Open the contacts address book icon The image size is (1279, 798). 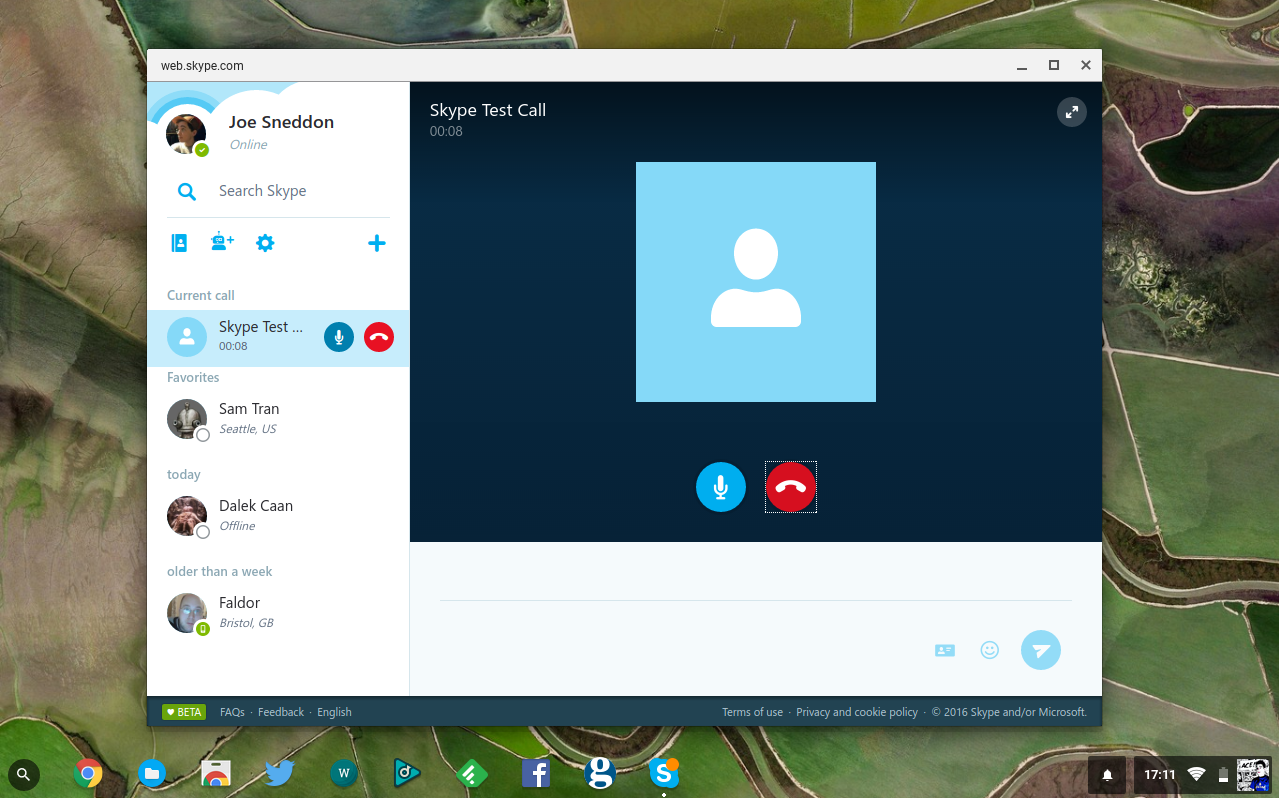coord(179,243)
